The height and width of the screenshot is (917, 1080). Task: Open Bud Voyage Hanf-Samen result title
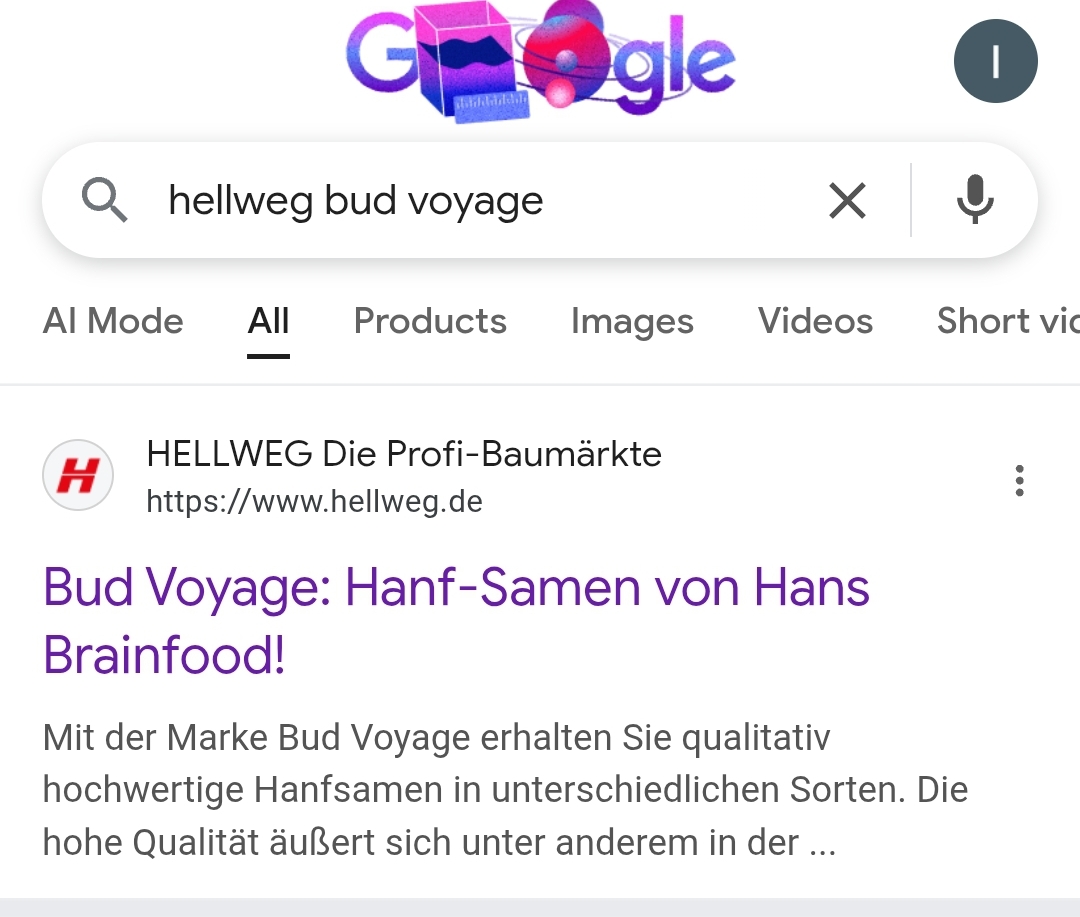(456, 621)
